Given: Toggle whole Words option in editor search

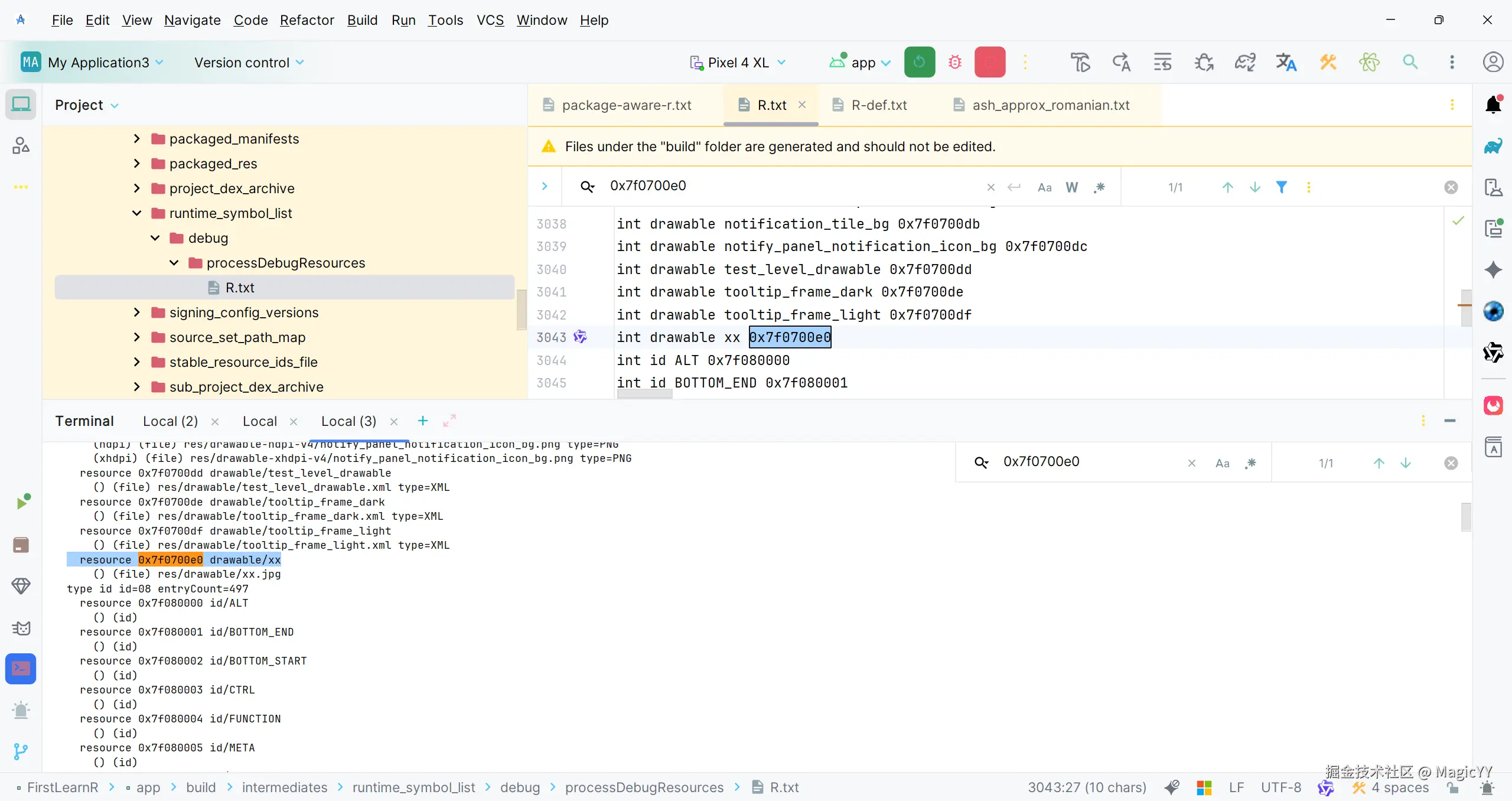Looking at the screenshot, I should pos(1071,187).
